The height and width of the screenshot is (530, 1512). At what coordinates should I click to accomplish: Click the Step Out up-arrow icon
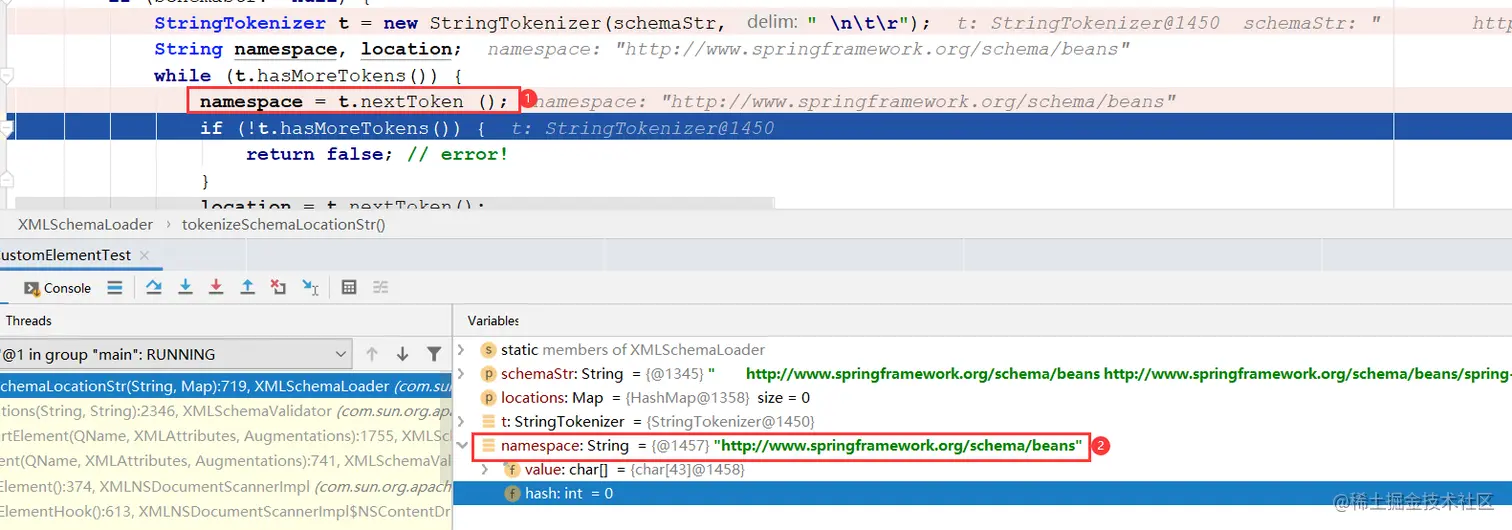point(247,287)
